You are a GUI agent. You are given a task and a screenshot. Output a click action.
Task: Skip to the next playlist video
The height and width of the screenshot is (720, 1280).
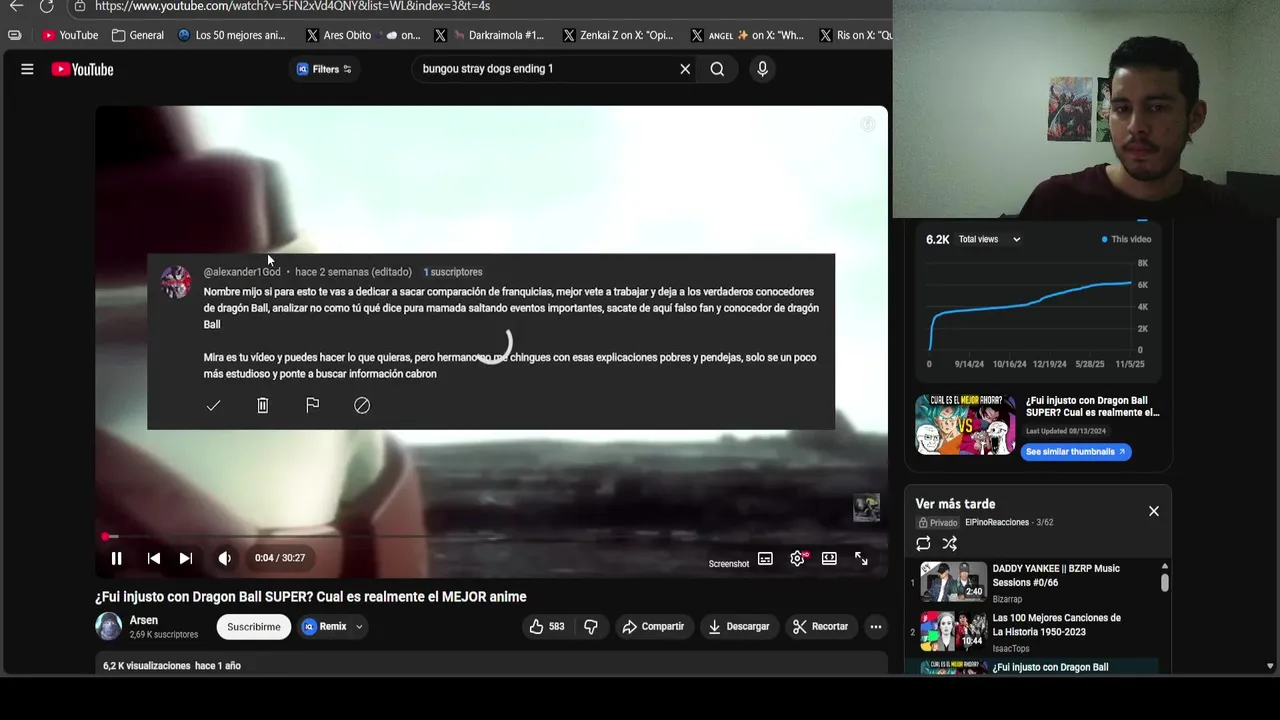pyautogui.click(x=185, y=558)
